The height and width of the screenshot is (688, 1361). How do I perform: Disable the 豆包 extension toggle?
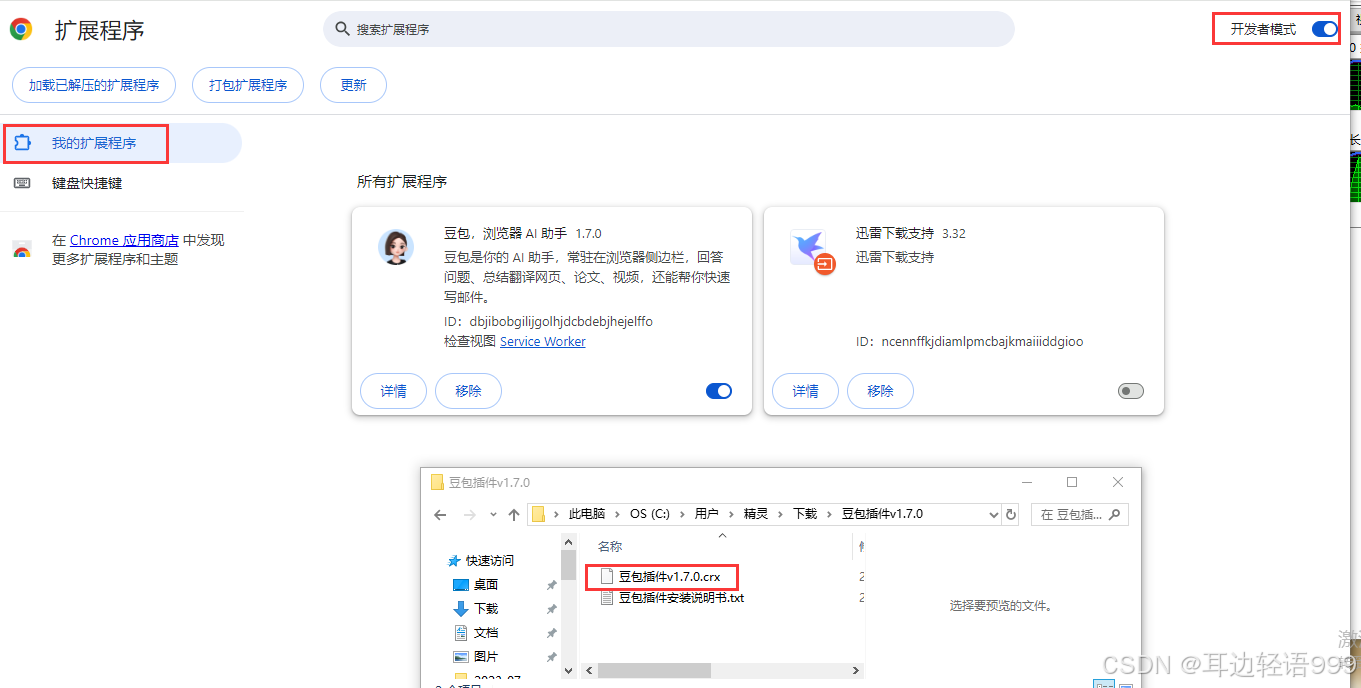[x=719, y=391]
